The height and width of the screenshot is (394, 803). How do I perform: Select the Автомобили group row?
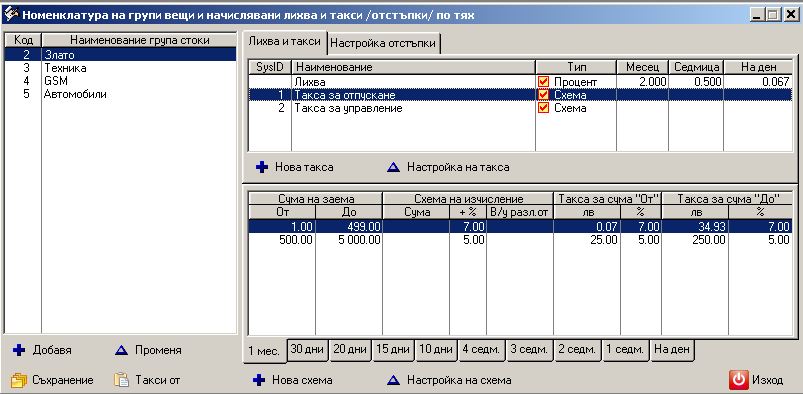pyautogui.click(x=120, y=94)
